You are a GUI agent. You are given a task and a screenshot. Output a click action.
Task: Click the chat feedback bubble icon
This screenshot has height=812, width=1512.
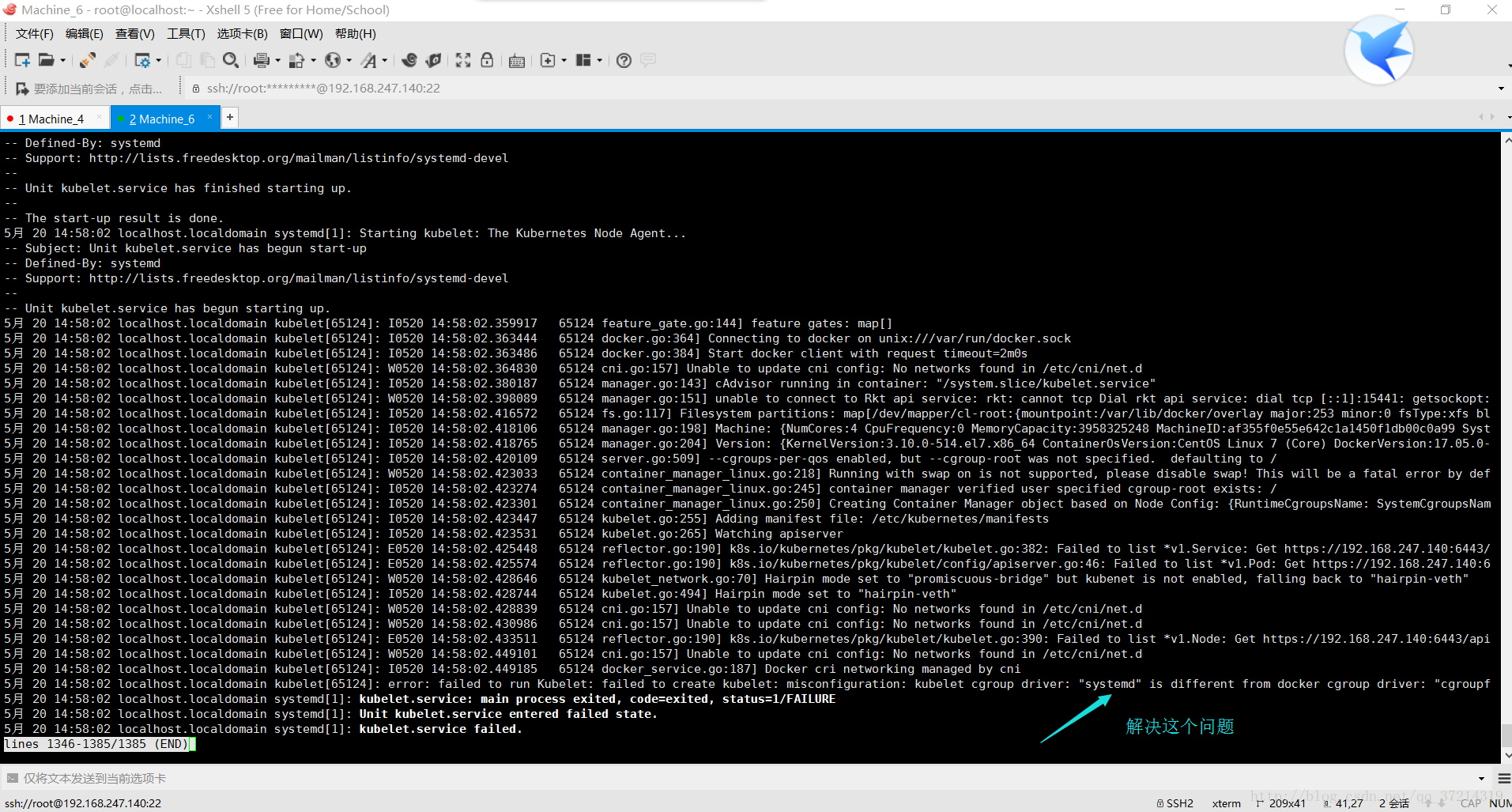point(648,60)
